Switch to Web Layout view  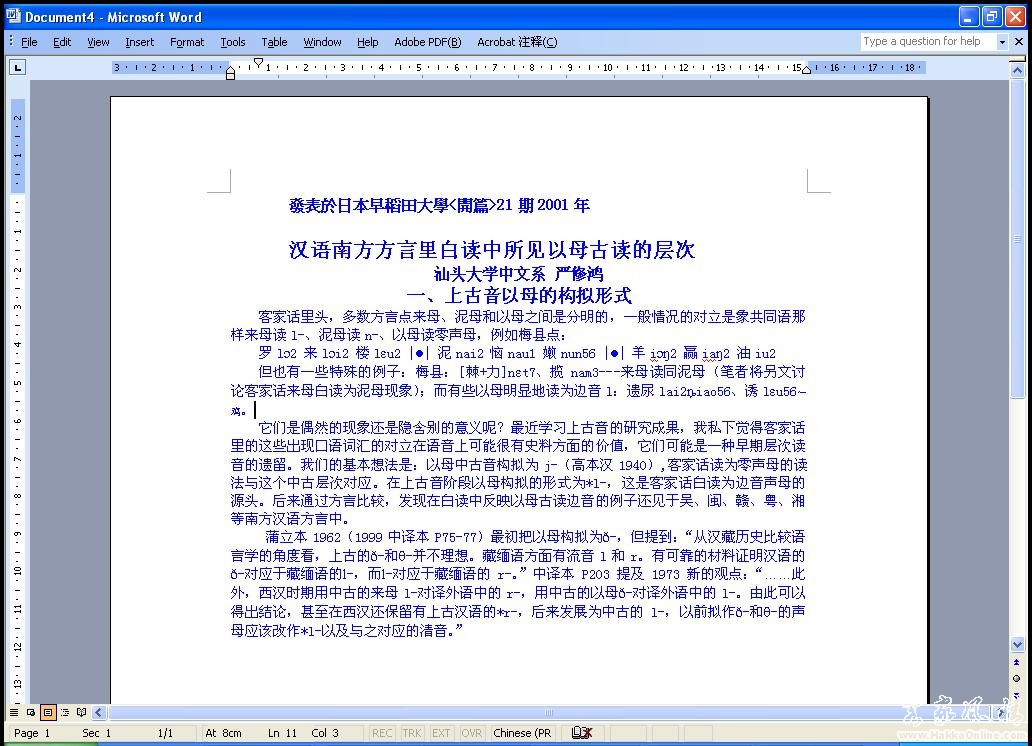click(x=31, y=712)
